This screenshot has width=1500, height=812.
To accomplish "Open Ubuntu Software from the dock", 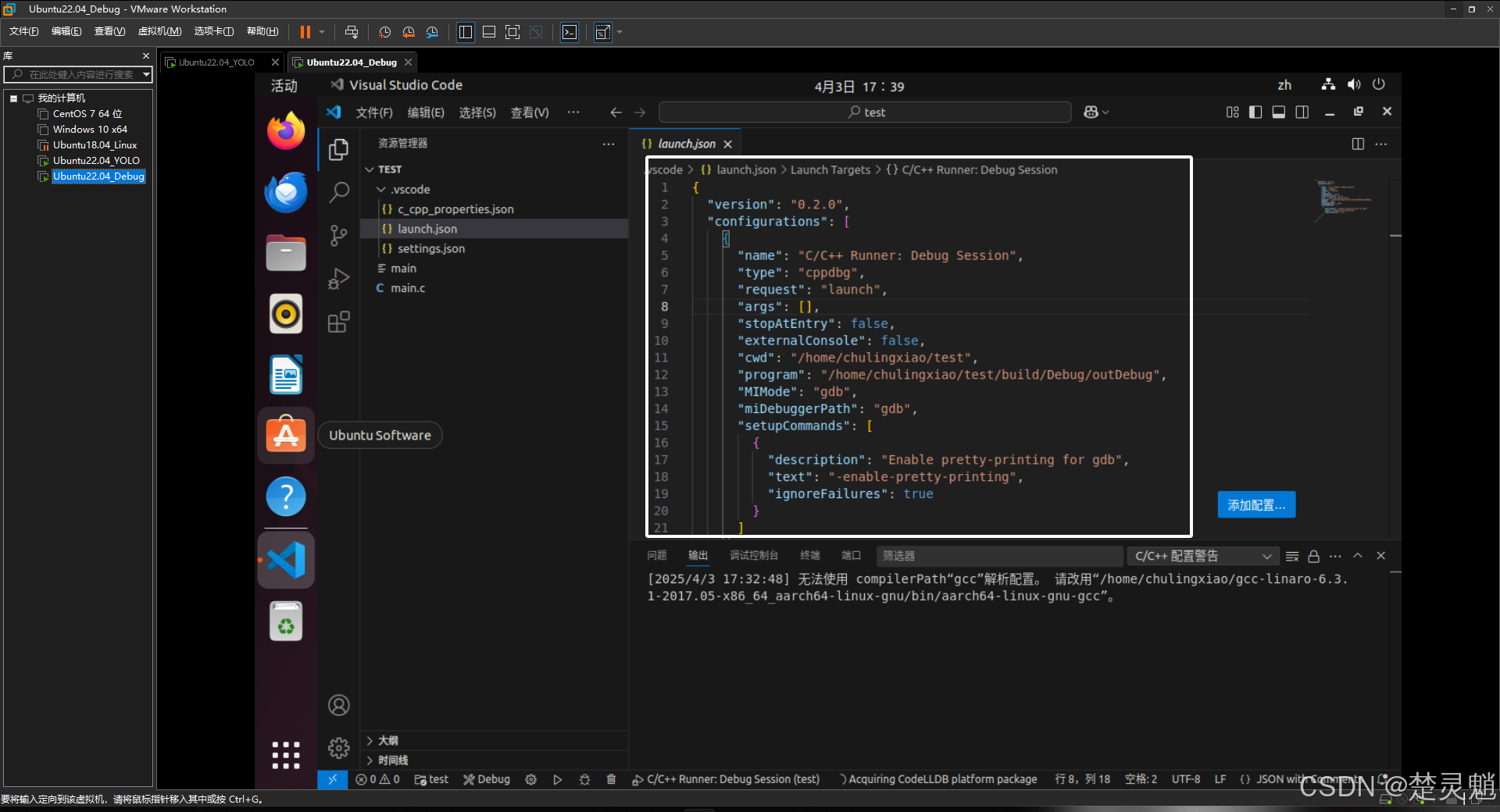I will [x=286, y=435].
